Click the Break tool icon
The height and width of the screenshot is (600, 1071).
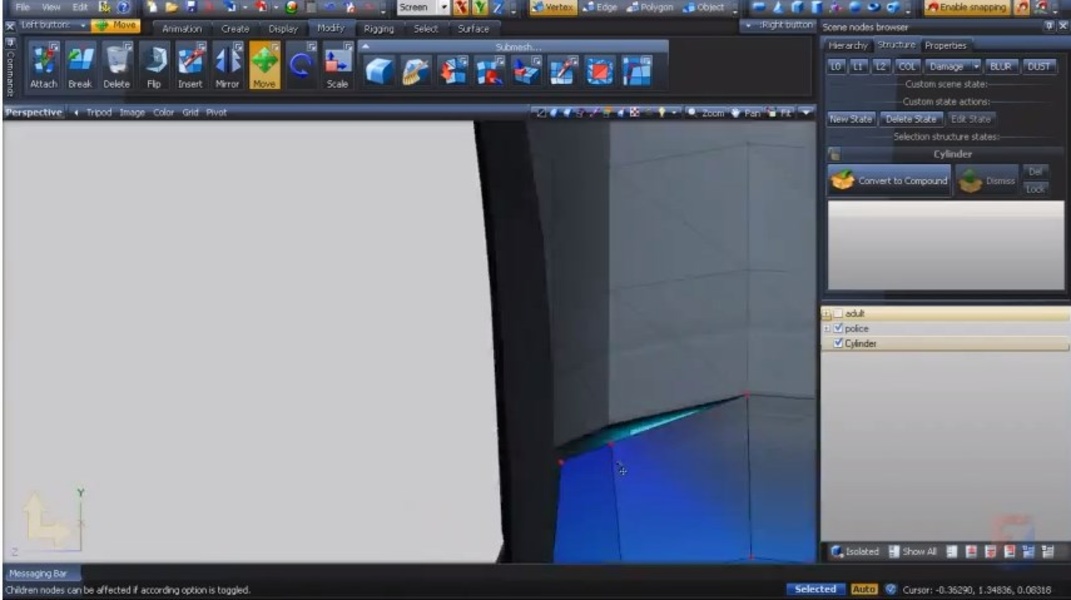click(x=80, y=65)
